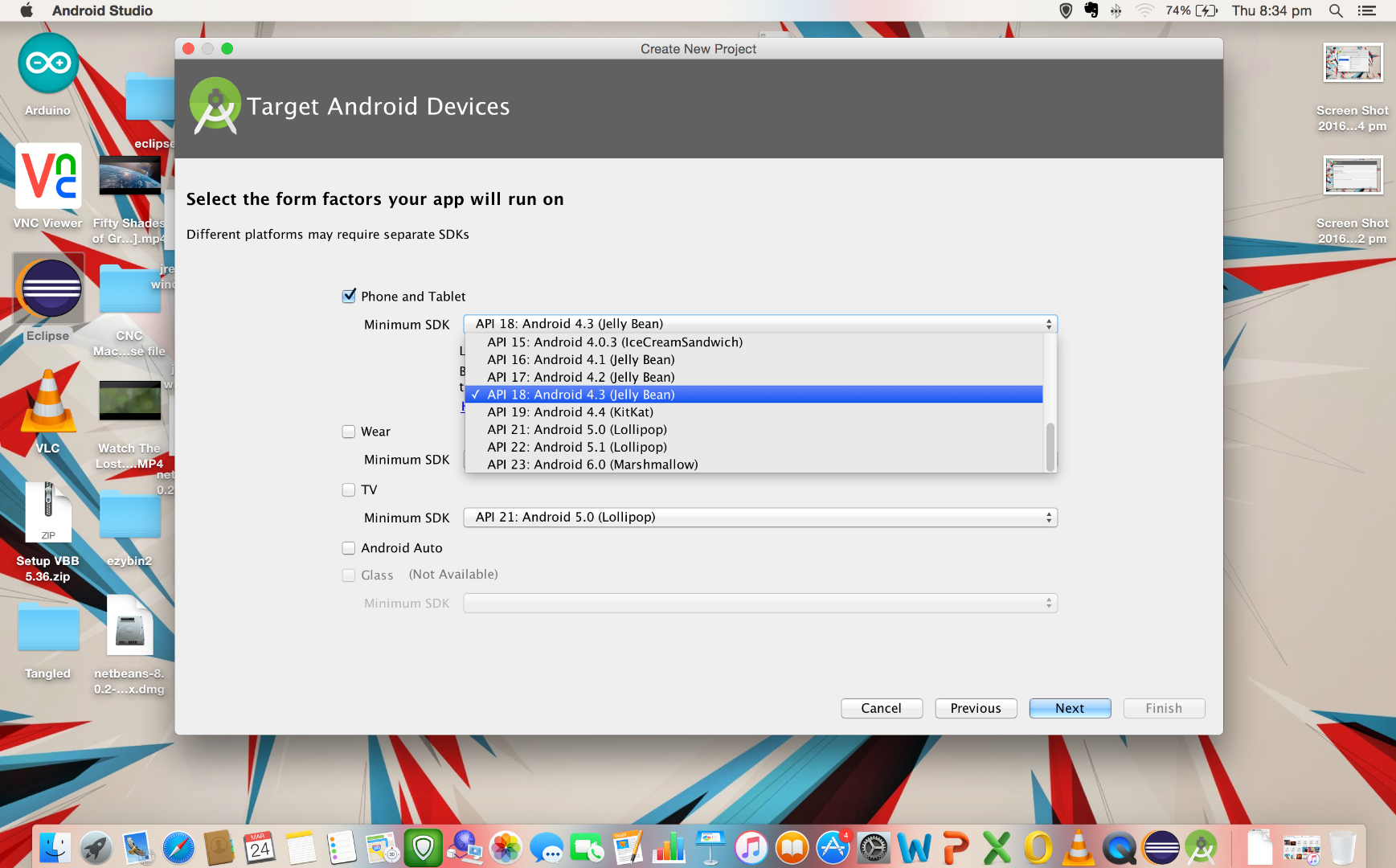Open Setup VBB 5.36.zip desktop file

(x=48, y=513)
